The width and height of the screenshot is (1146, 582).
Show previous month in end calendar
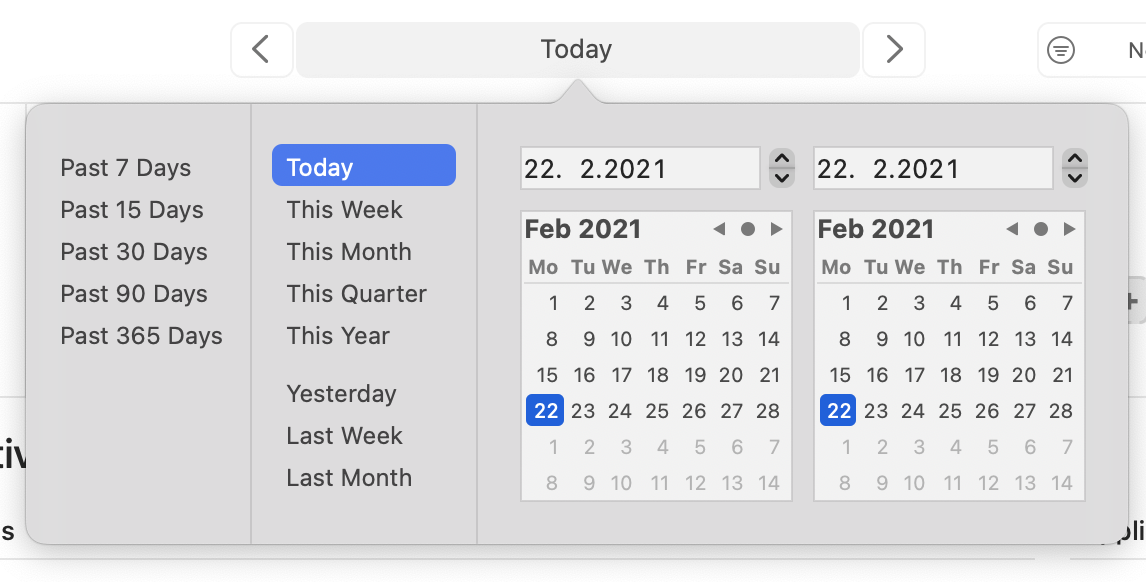pyautogui.click(x=1012, y=230)
